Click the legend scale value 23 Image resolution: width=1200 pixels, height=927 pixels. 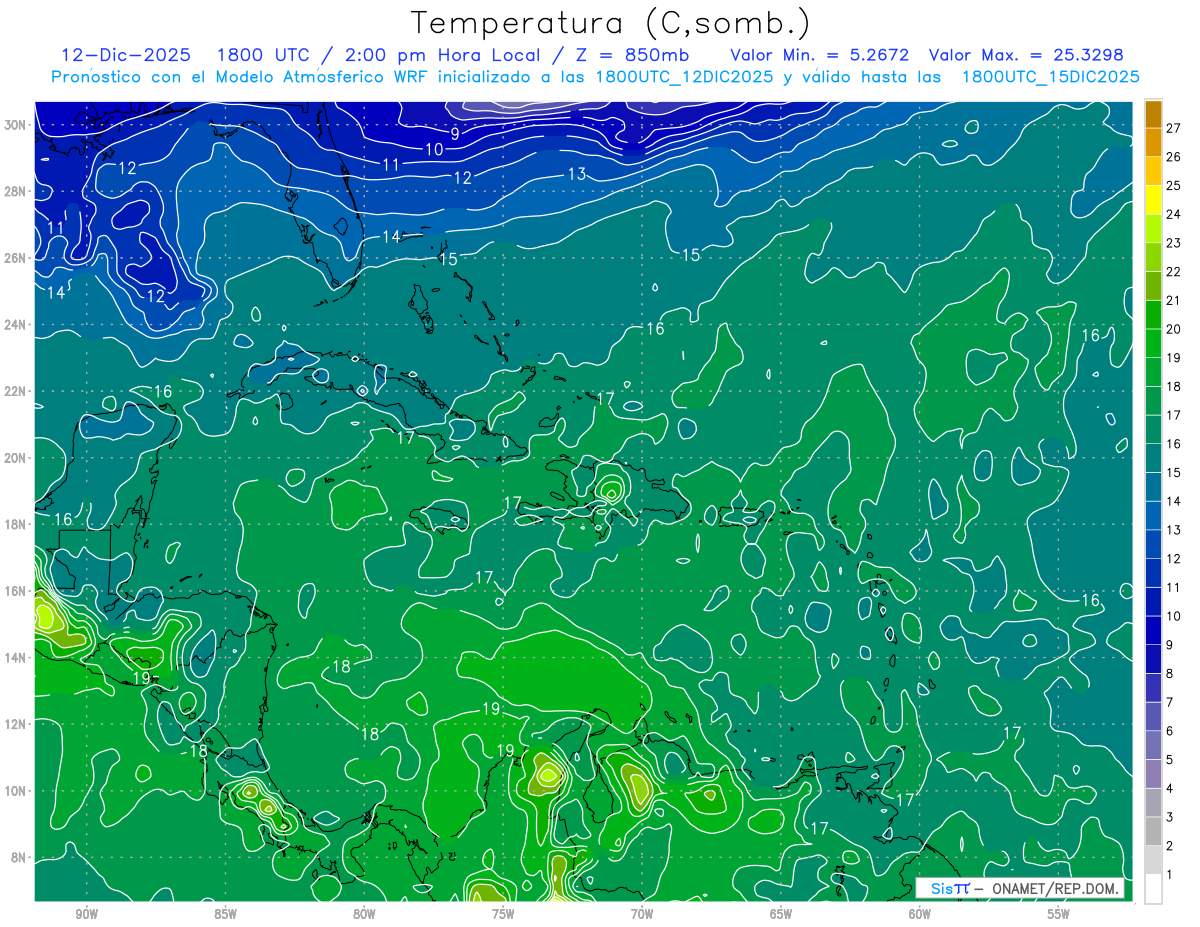[x=1174, y=243]
